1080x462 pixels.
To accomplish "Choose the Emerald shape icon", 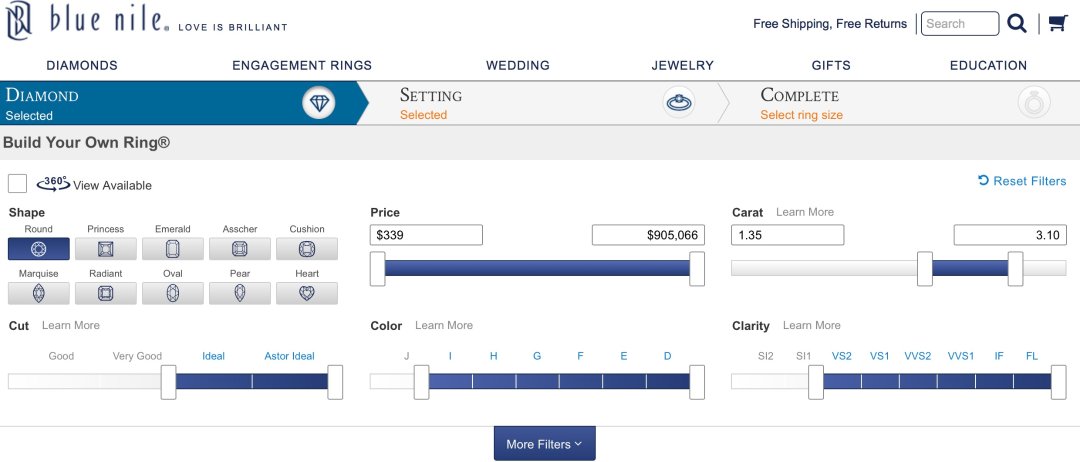I will [173, 249].
